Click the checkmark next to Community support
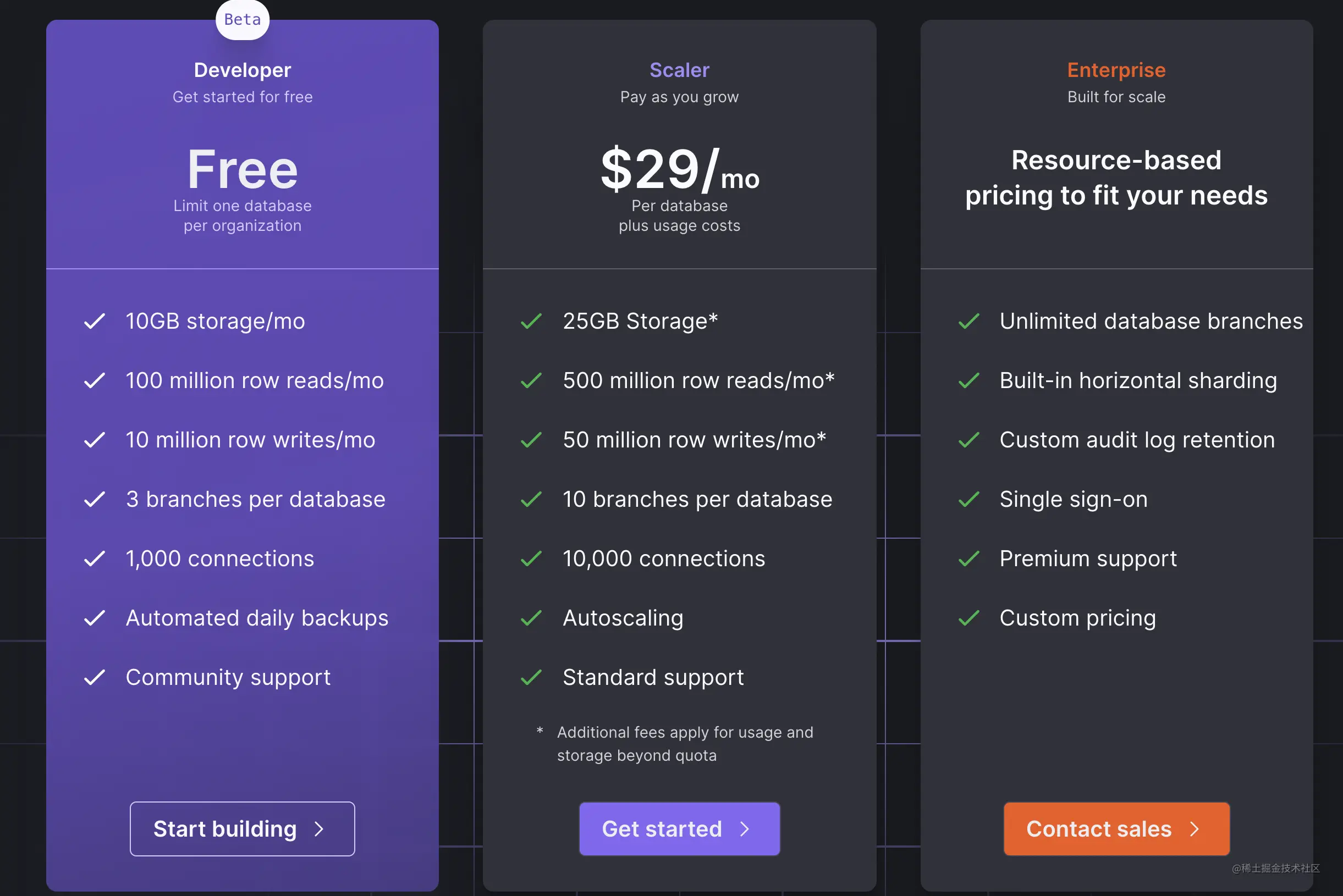 95,677
